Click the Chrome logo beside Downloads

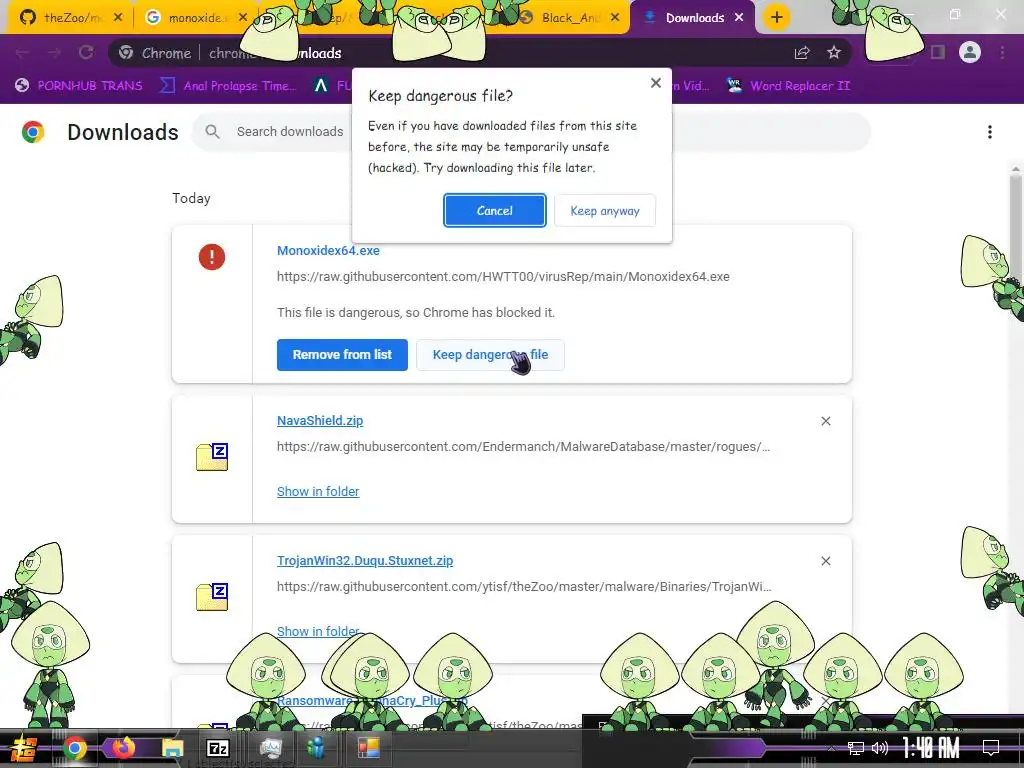tap(33, 132)
